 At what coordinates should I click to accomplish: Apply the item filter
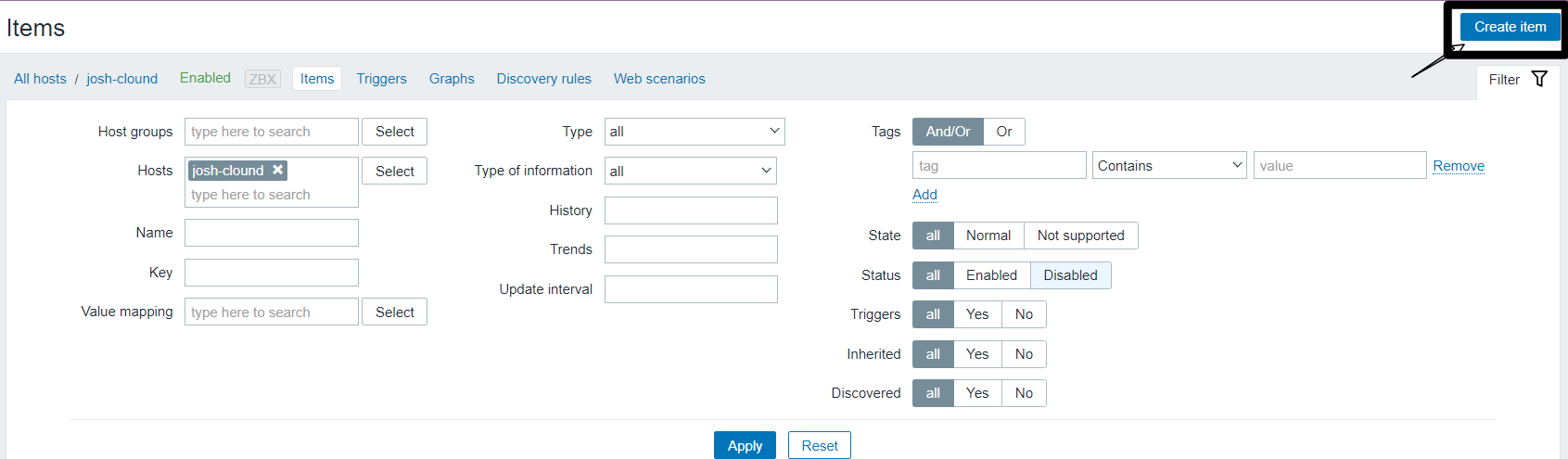click(745, 446)
